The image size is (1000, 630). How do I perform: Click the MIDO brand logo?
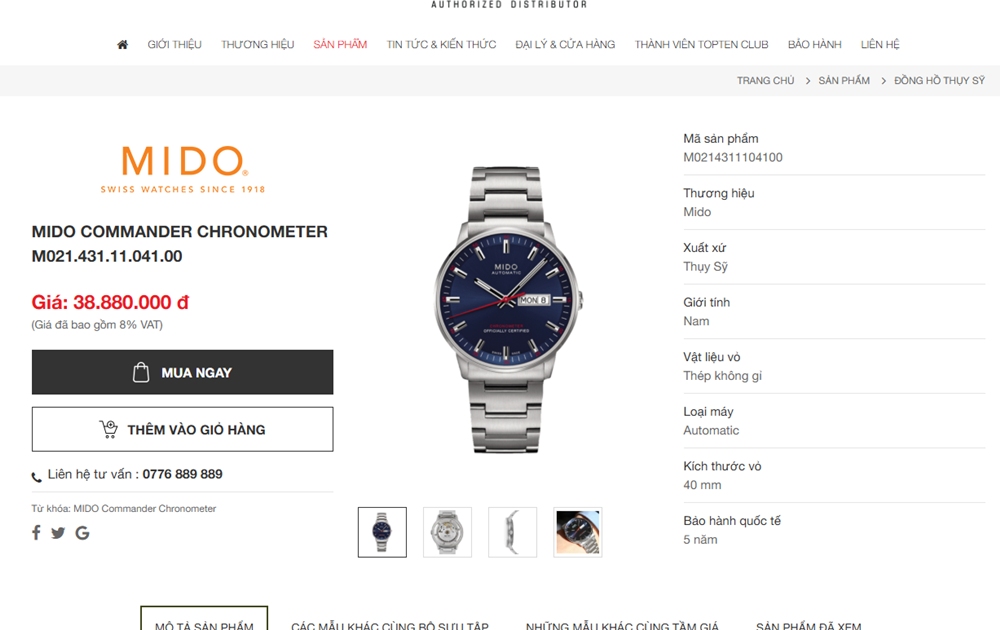click(183, 170)
